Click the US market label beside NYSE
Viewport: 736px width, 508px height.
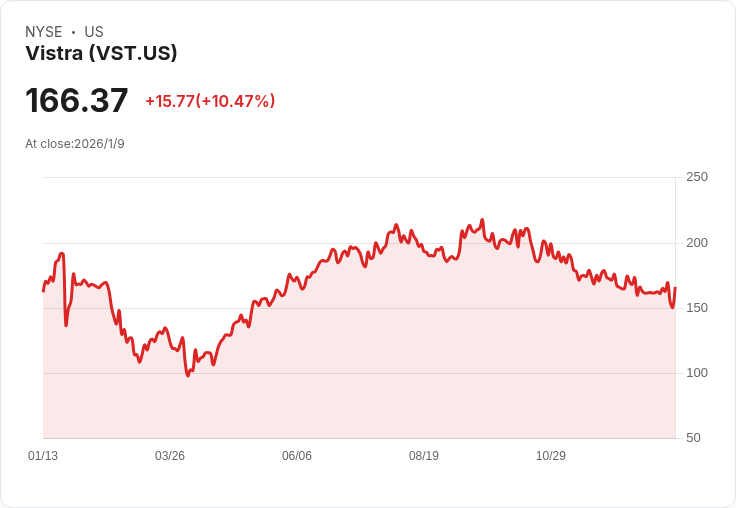(x=94, y=32)
